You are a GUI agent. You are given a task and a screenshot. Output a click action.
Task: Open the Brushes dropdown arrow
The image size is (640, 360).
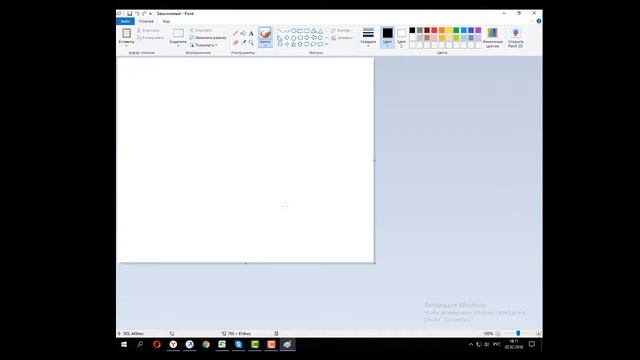(265, 45)
